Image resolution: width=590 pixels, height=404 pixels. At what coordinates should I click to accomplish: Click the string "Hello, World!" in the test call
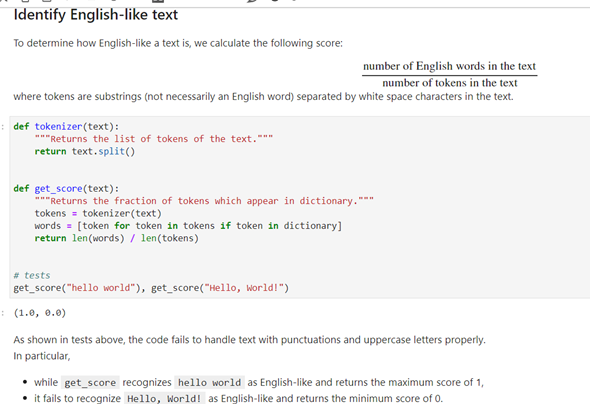click(244, 288)
